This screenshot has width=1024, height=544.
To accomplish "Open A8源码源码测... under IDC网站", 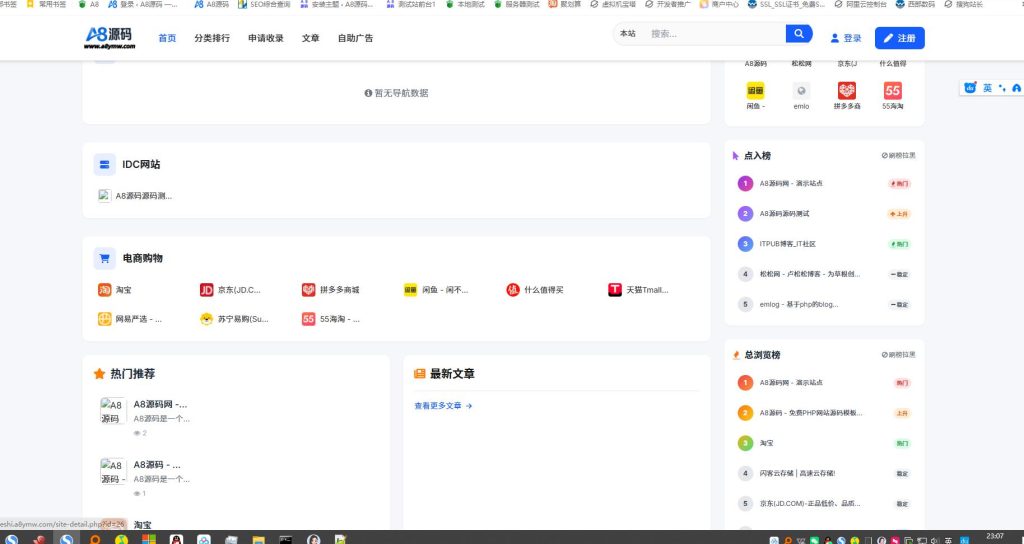I will pyautogui.click(x=135, y=195).
